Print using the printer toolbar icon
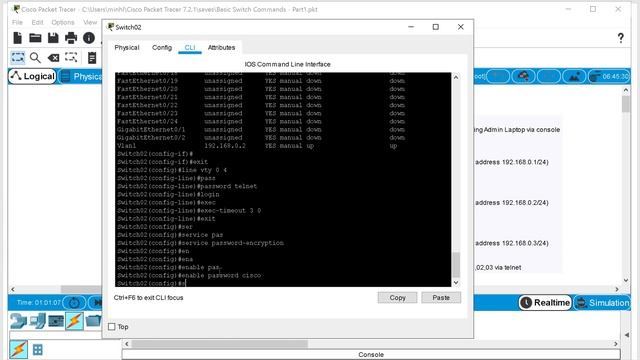Image resolution: width=640 pixels, height=360 pixels. (x=71, y=38)
